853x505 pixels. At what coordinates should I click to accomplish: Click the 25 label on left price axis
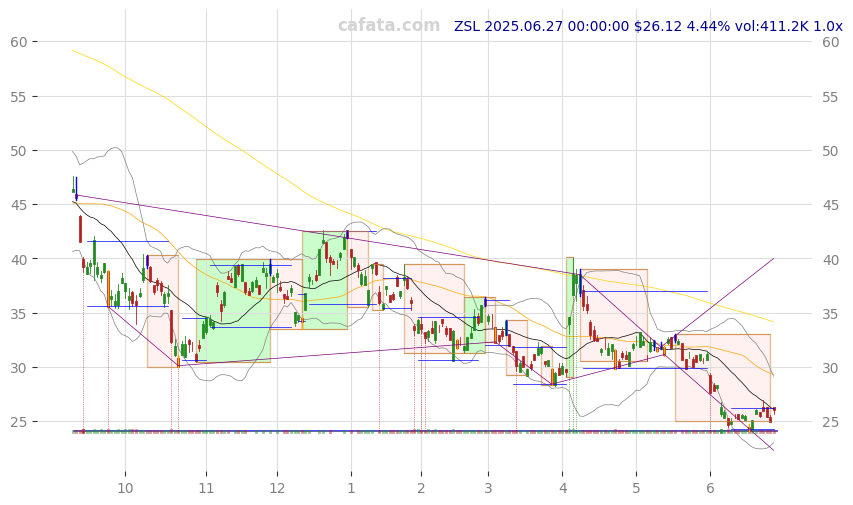[18, 422]
